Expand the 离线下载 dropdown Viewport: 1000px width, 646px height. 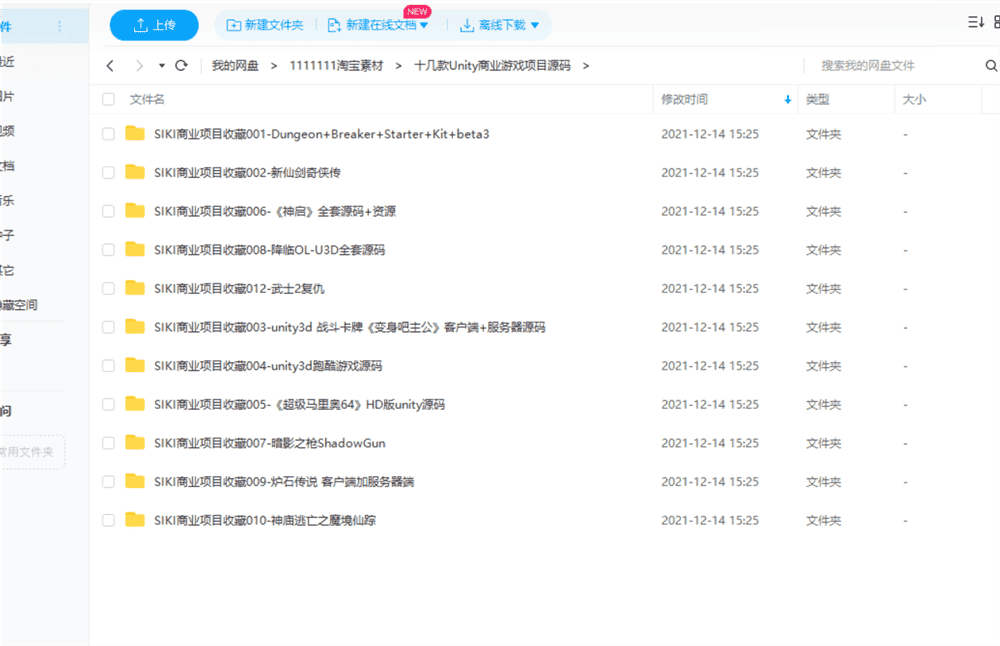[x=535, y=26]
